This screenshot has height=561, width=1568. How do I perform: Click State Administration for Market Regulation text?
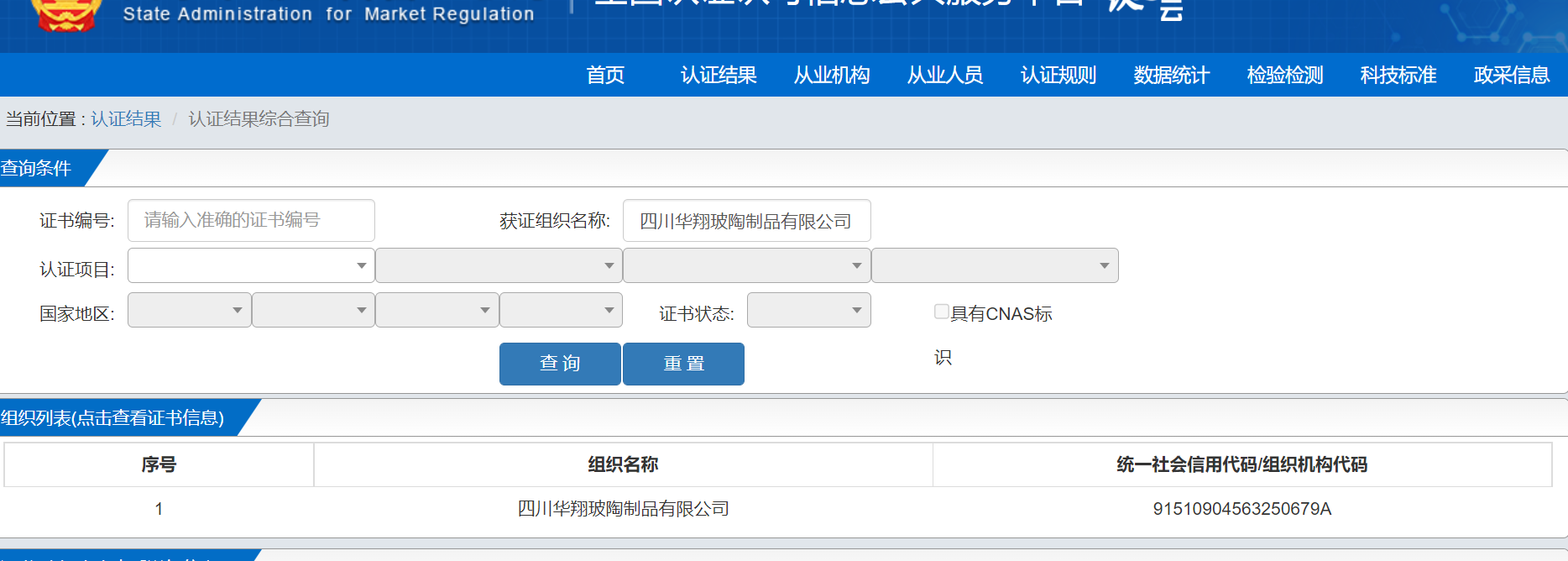pyautogui.click(x=328, y=14)
